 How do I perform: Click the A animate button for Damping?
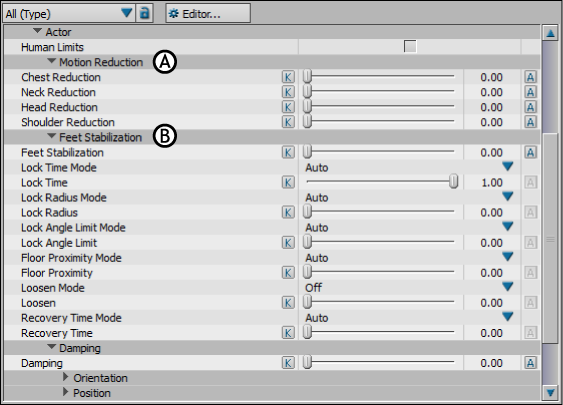pos(530,363)
